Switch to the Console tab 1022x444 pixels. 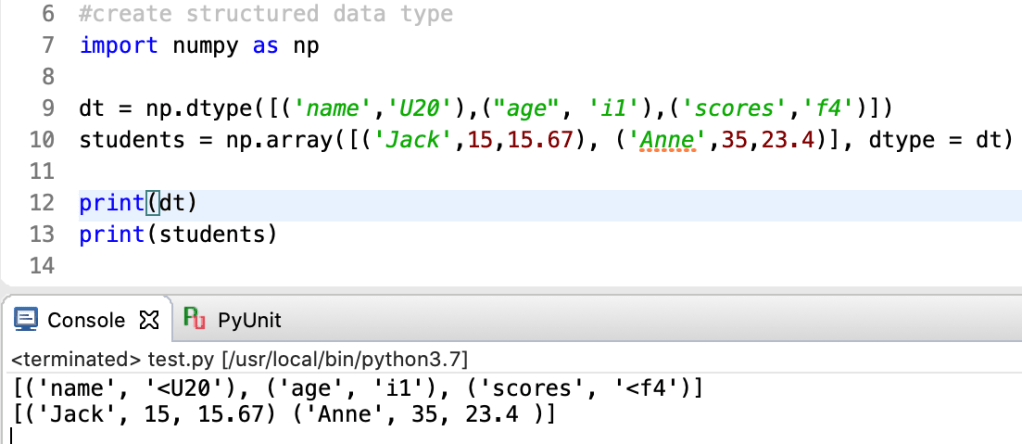pyautogui.click(x=86, y=320)
